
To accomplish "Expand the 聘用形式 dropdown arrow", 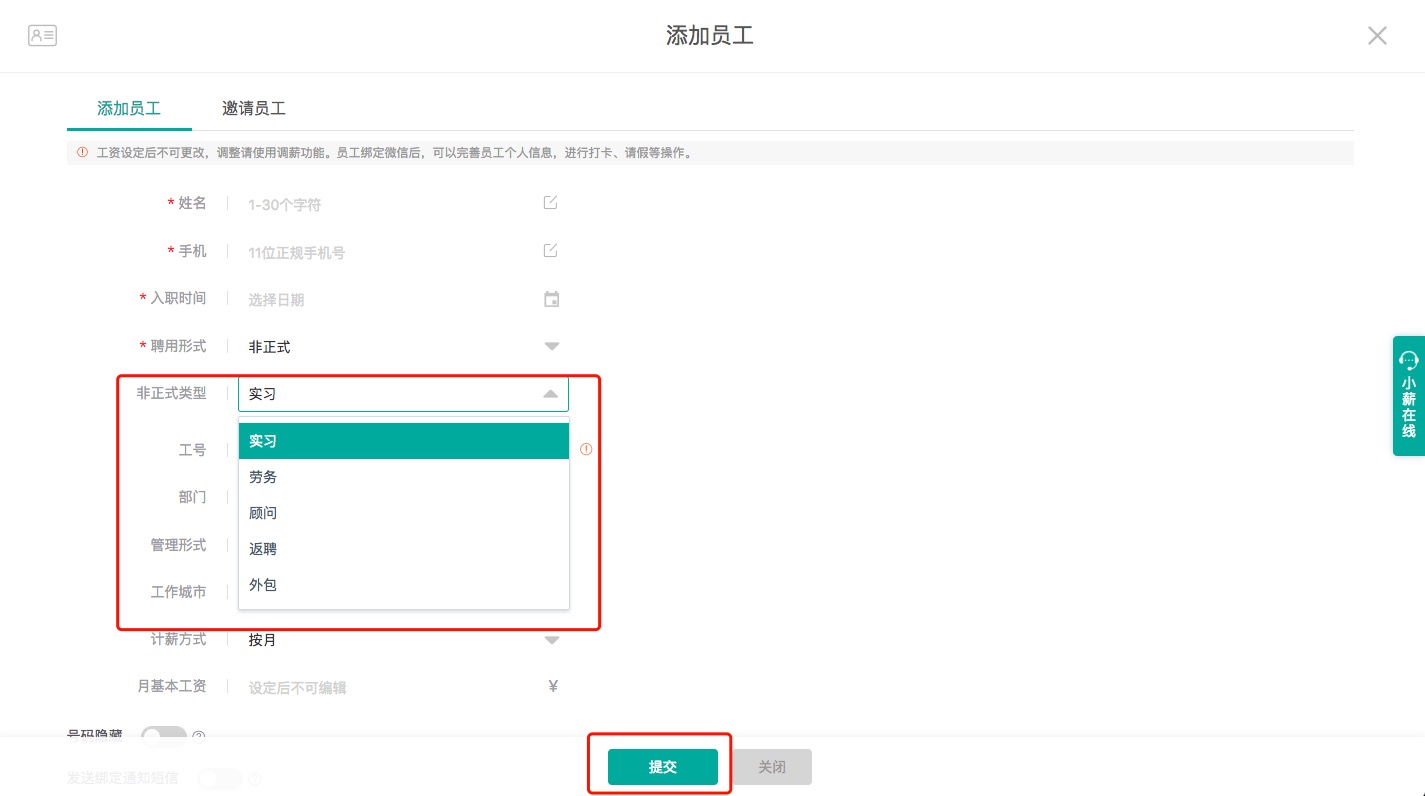I will [551, 347].
